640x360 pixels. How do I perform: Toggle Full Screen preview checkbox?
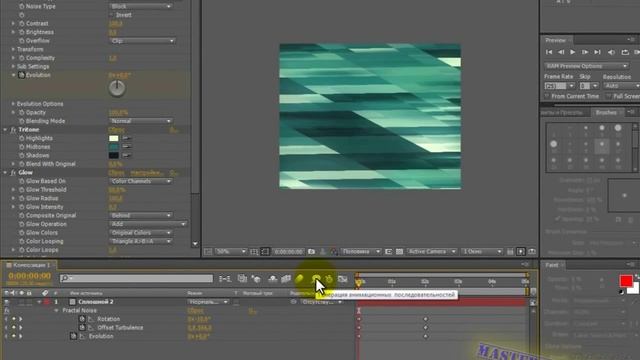pyautogui.click(x=609, y=96)
